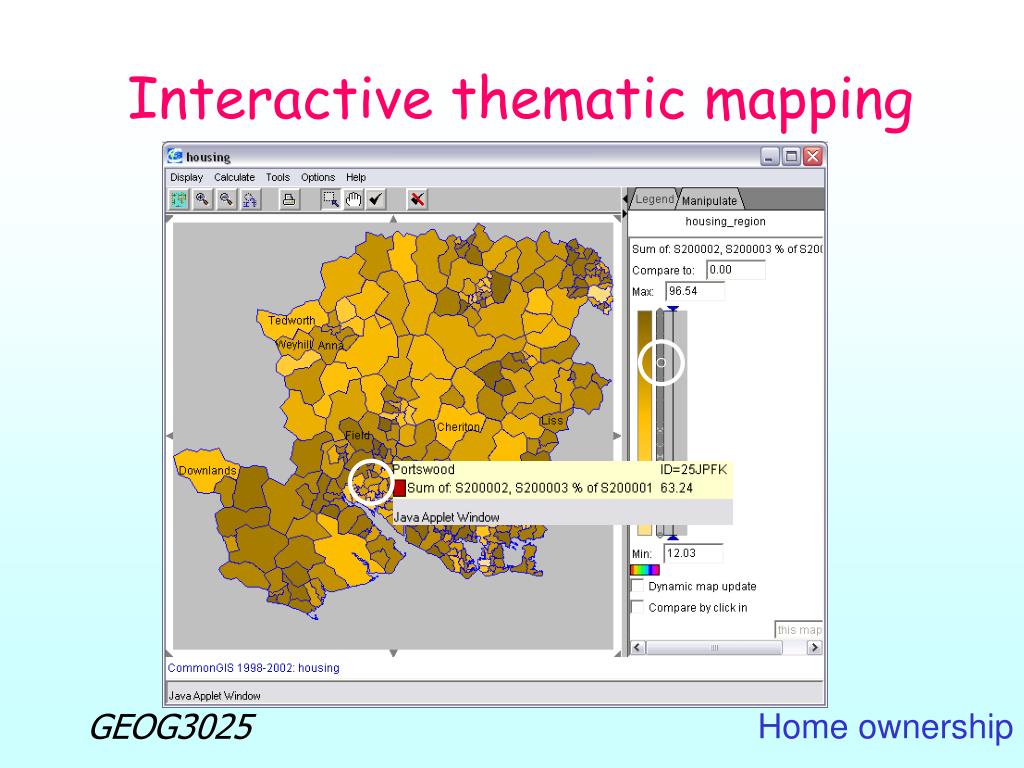Click the map pan right arrow
The height and width of the screenshot is (768, 1024).
point(617,436)
